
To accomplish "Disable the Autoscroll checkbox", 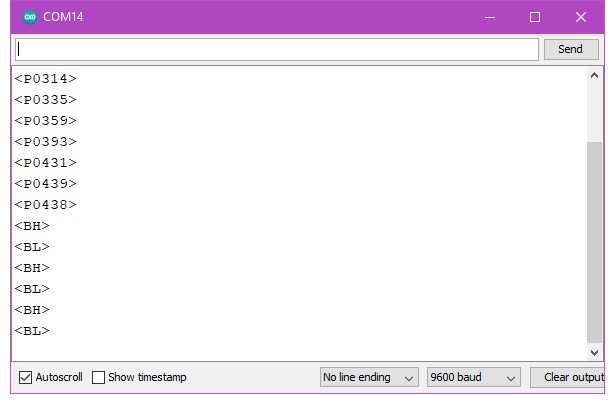I will [26, 377].
